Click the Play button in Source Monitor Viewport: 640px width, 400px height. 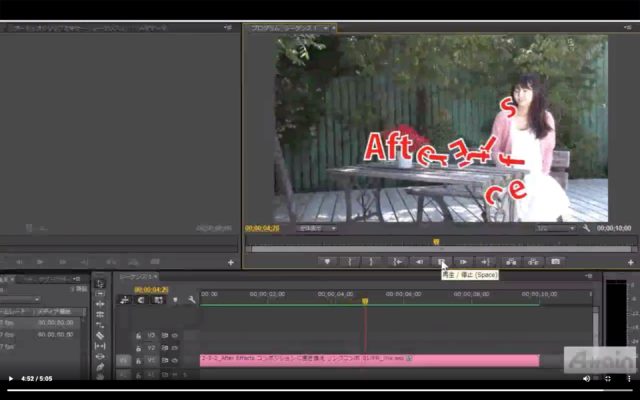[x=40, y=262]
